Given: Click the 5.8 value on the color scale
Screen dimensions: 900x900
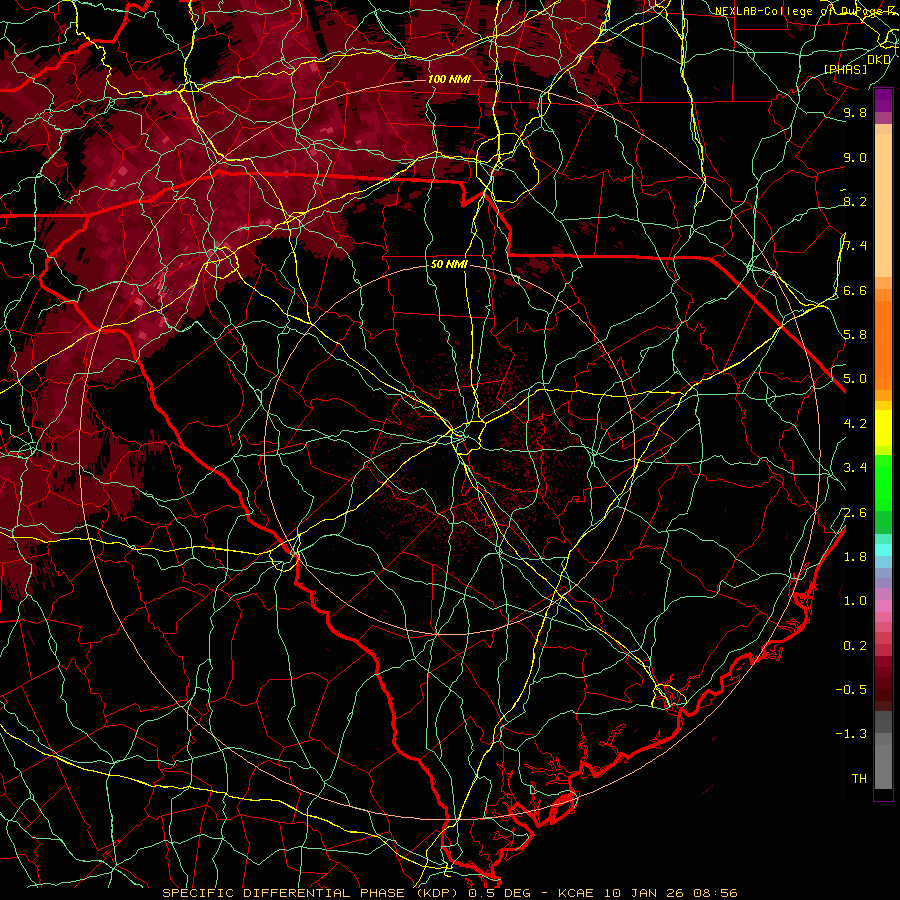Looking at the screenshot, I should [855, 335].
